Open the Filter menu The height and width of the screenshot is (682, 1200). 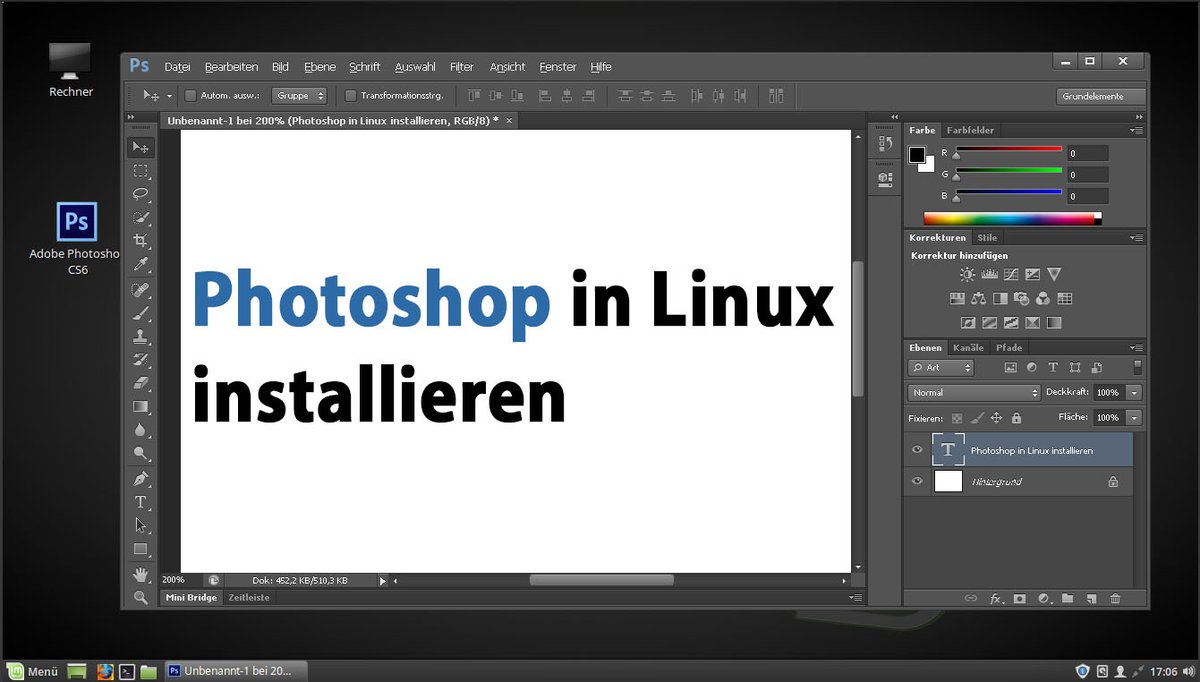[461, 66]
